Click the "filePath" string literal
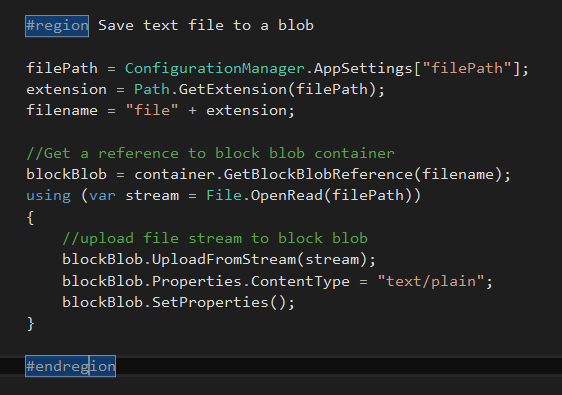Screen dimensions: 562x395 tap(467, 68)
